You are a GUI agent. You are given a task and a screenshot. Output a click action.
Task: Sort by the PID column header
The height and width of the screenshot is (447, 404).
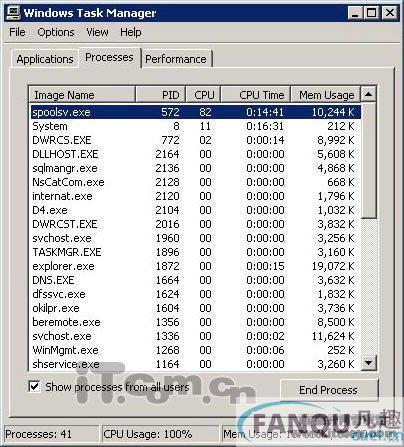coord(160,95)
